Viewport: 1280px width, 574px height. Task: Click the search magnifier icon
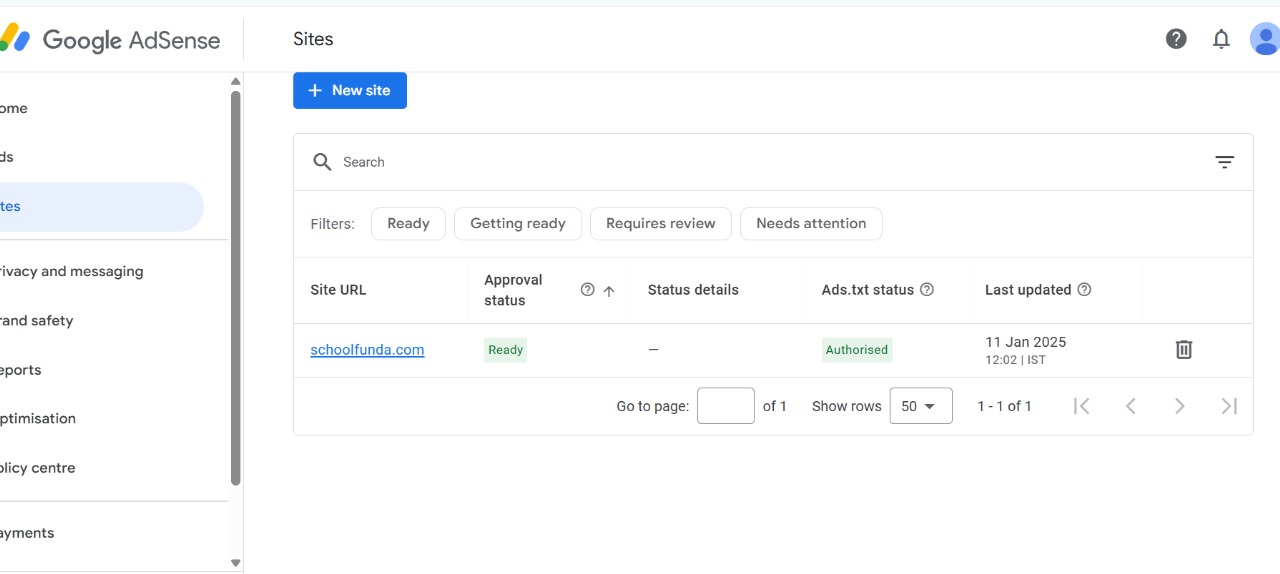coord(322,162)
